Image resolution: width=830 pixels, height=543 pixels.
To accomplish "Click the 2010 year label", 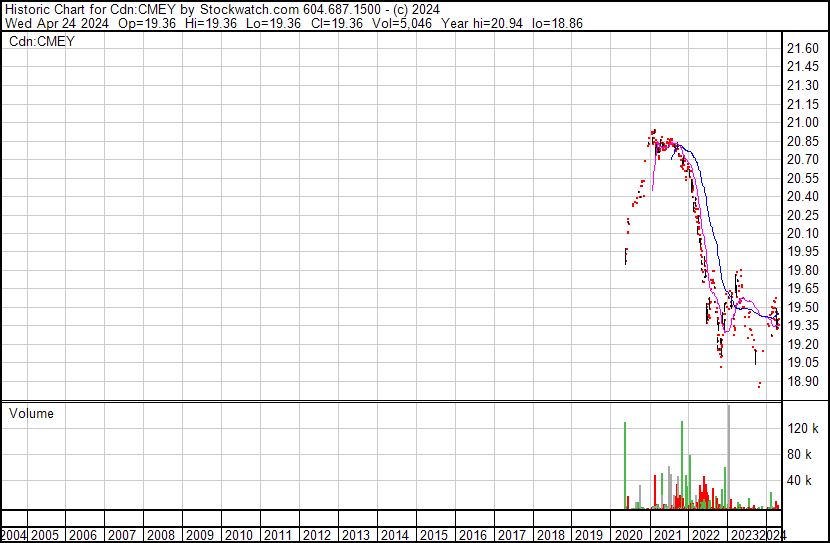I will pos(239,535).
